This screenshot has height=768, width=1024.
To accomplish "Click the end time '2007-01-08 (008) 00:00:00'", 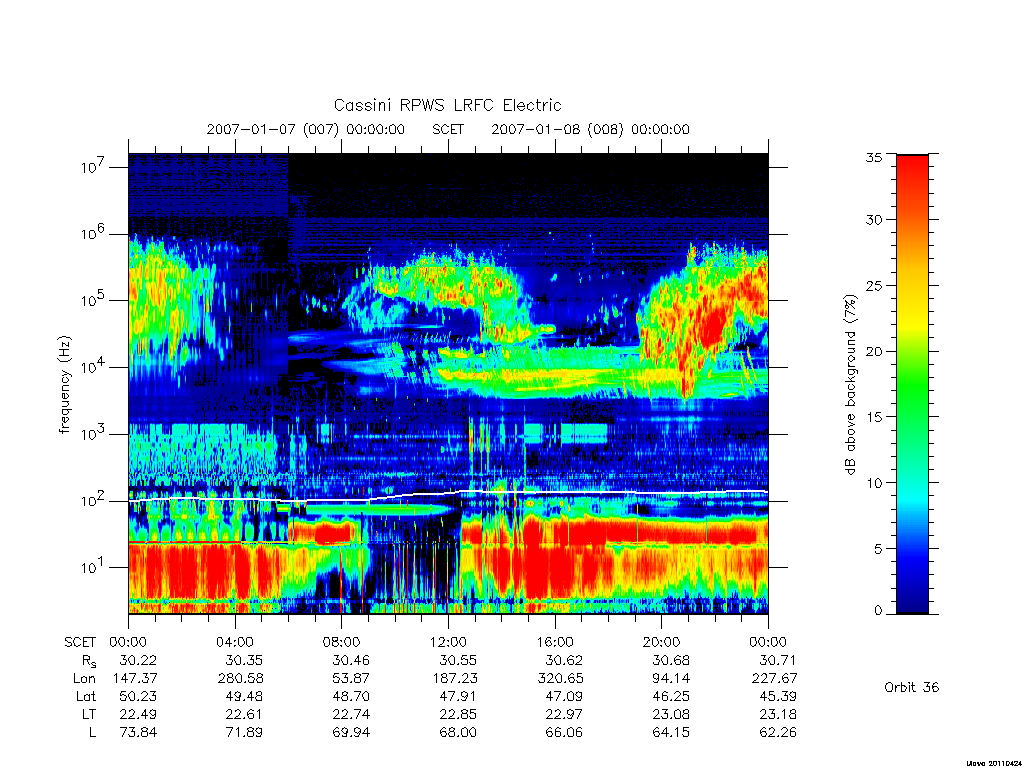I will pyautogui.click(x=590, y=129).
